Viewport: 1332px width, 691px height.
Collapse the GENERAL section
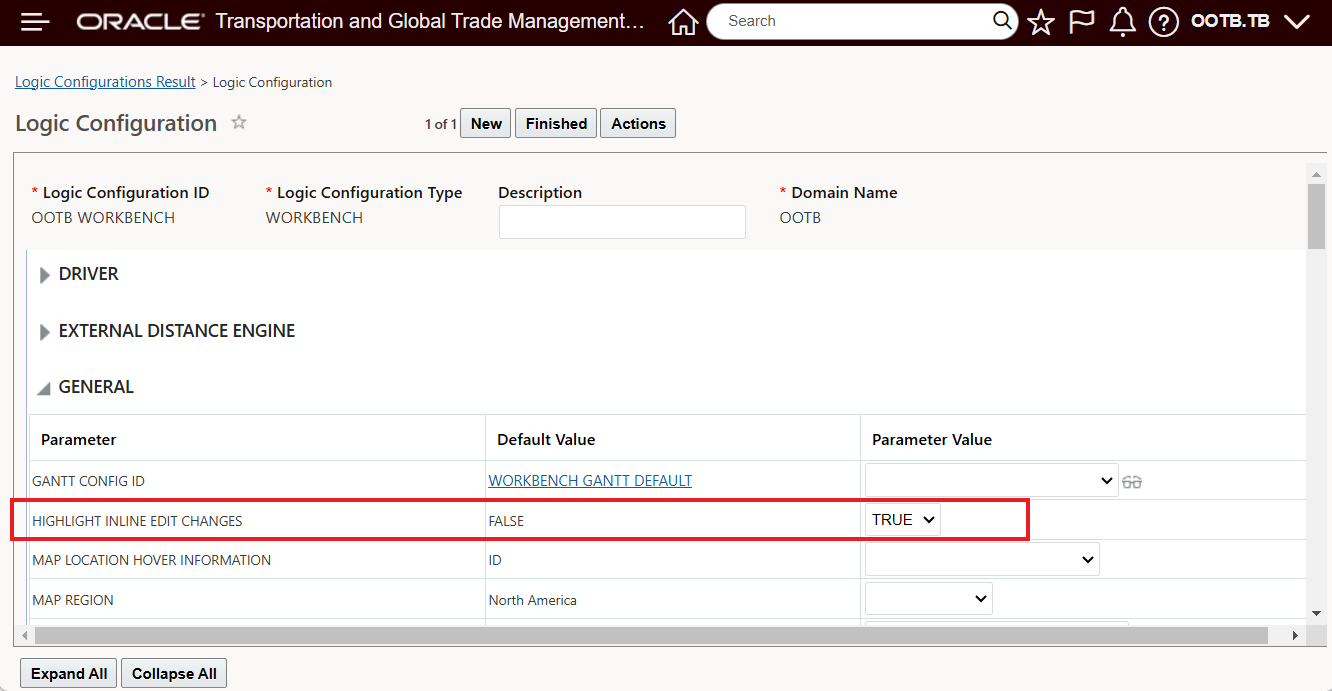45,388
